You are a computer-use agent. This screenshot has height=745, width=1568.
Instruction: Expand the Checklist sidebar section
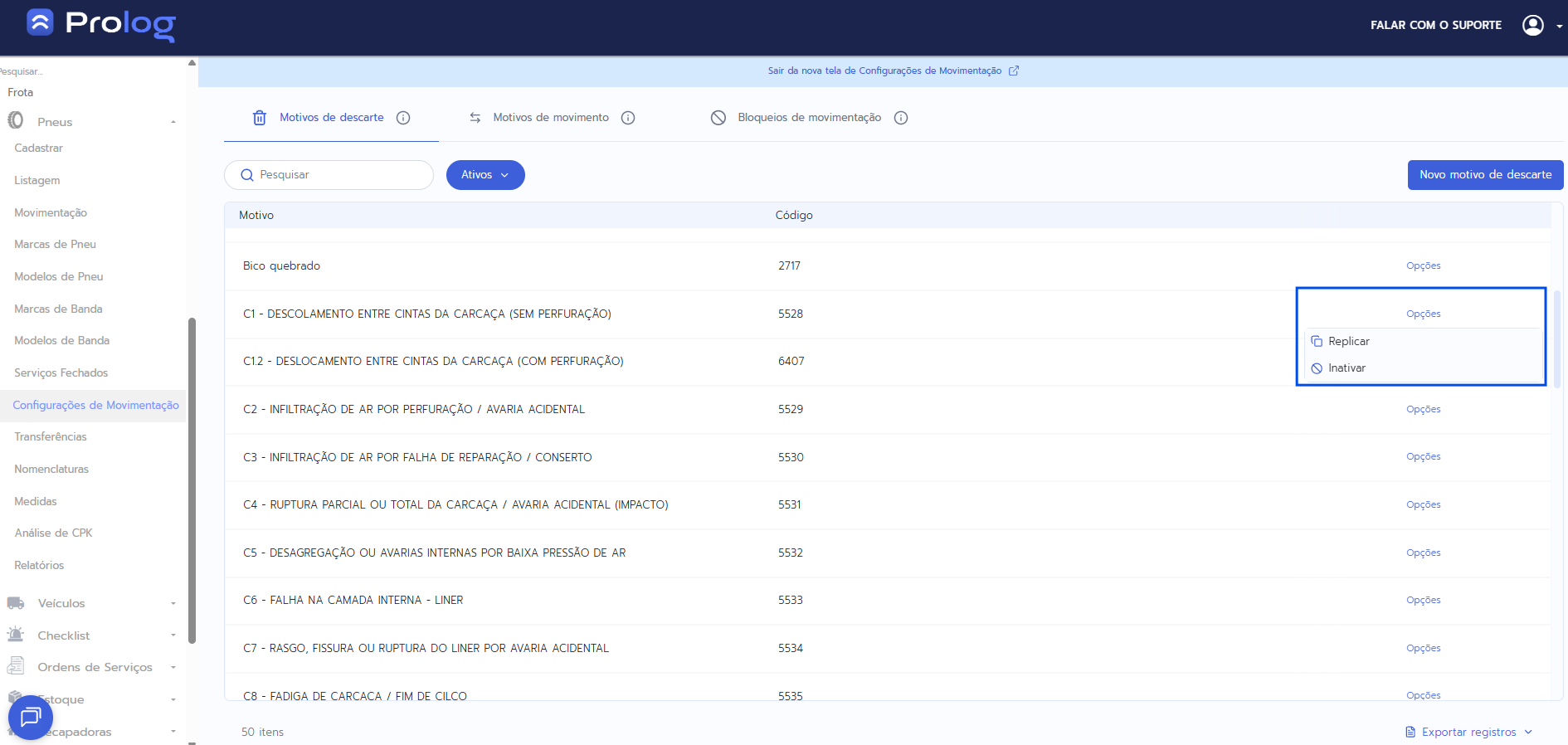(x=173, y=635)
